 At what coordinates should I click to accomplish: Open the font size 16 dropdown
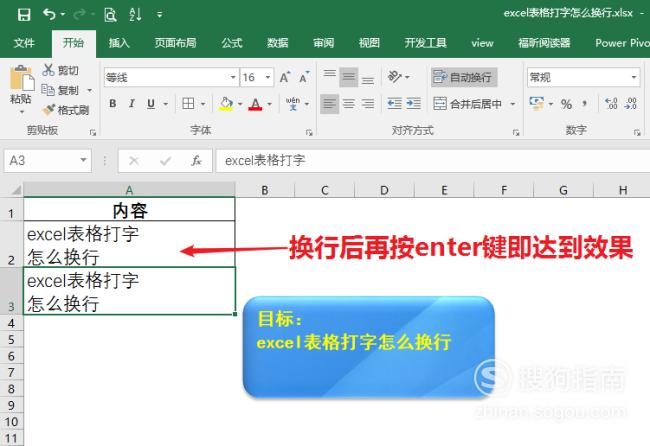click(x=268, y=77)
